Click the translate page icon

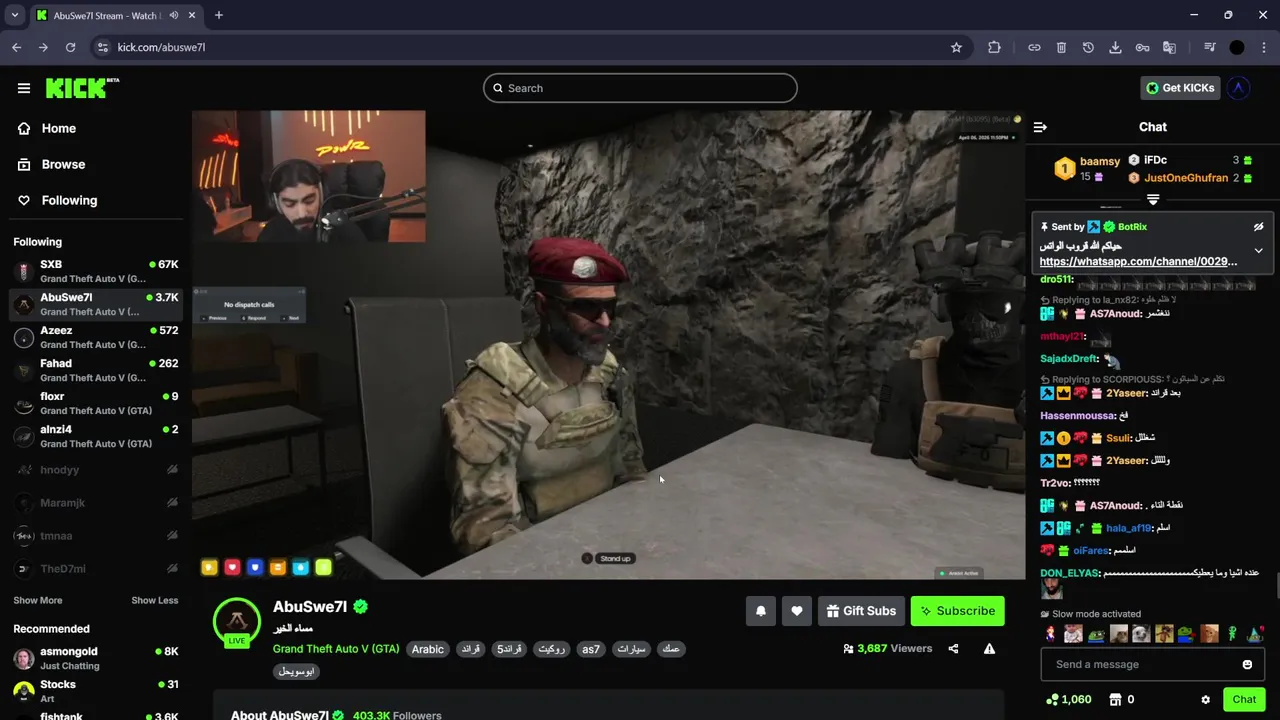[1169, 47]
